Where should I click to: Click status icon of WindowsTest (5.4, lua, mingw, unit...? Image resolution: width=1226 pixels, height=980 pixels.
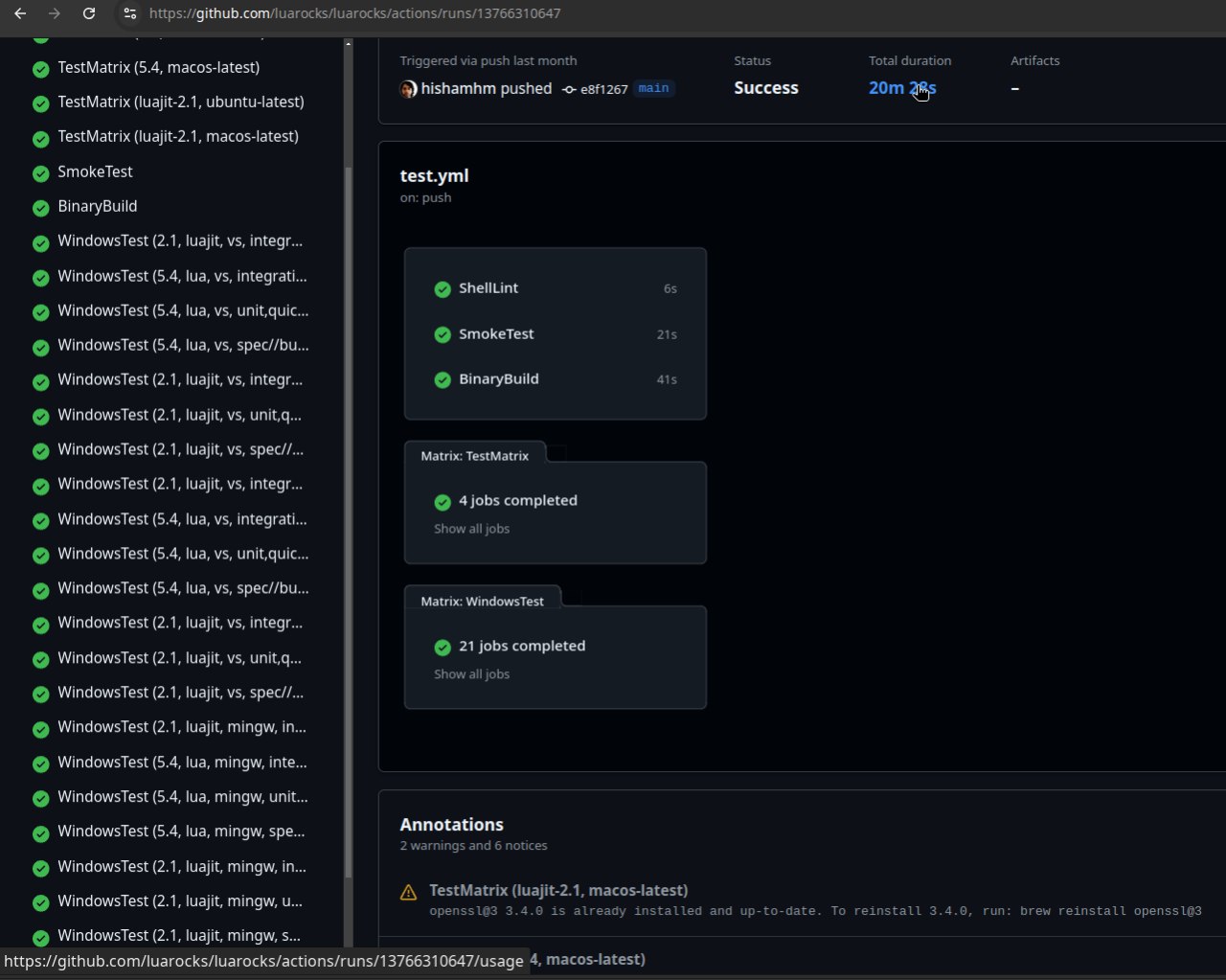coord(40,799)
